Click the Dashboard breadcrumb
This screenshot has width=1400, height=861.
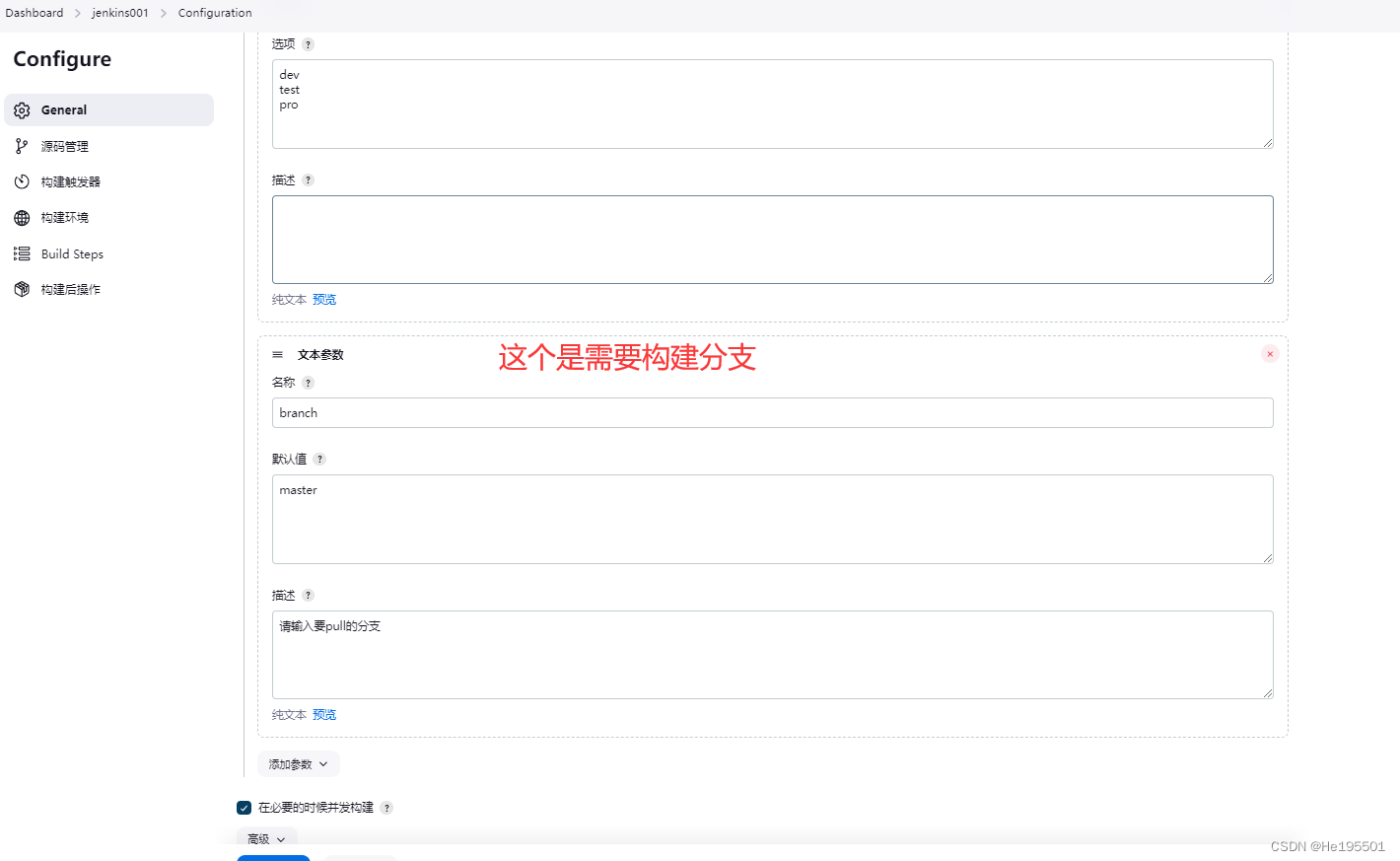(x=35, y=13)
